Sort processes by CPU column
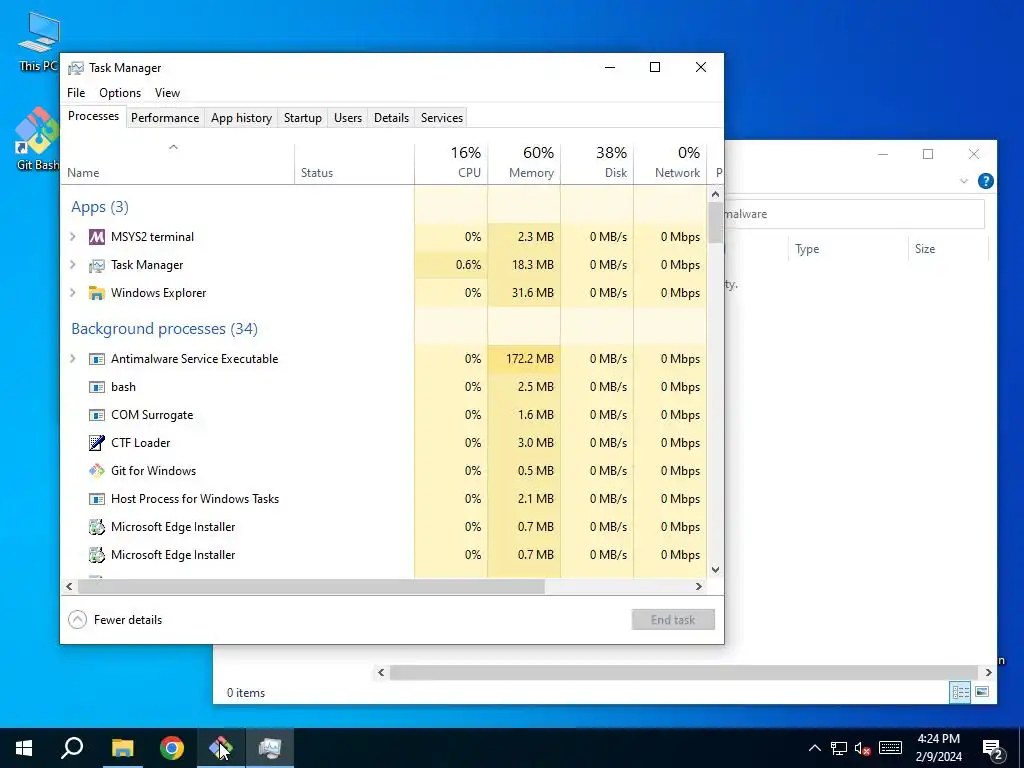 451,163
